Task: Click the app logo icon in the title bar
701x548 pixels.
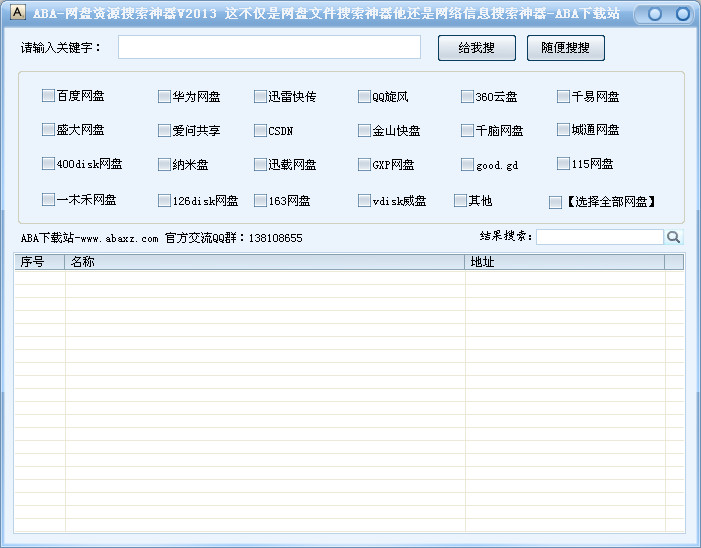Action: [17, 12]
